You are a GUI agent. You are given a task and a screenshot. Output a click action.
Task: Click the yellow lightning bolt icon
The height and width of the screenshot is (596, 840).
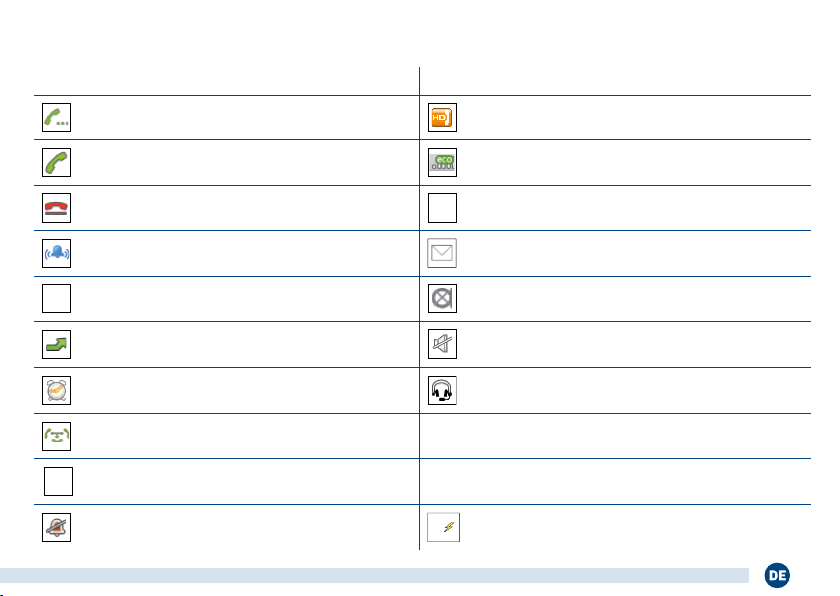(442, 528)
